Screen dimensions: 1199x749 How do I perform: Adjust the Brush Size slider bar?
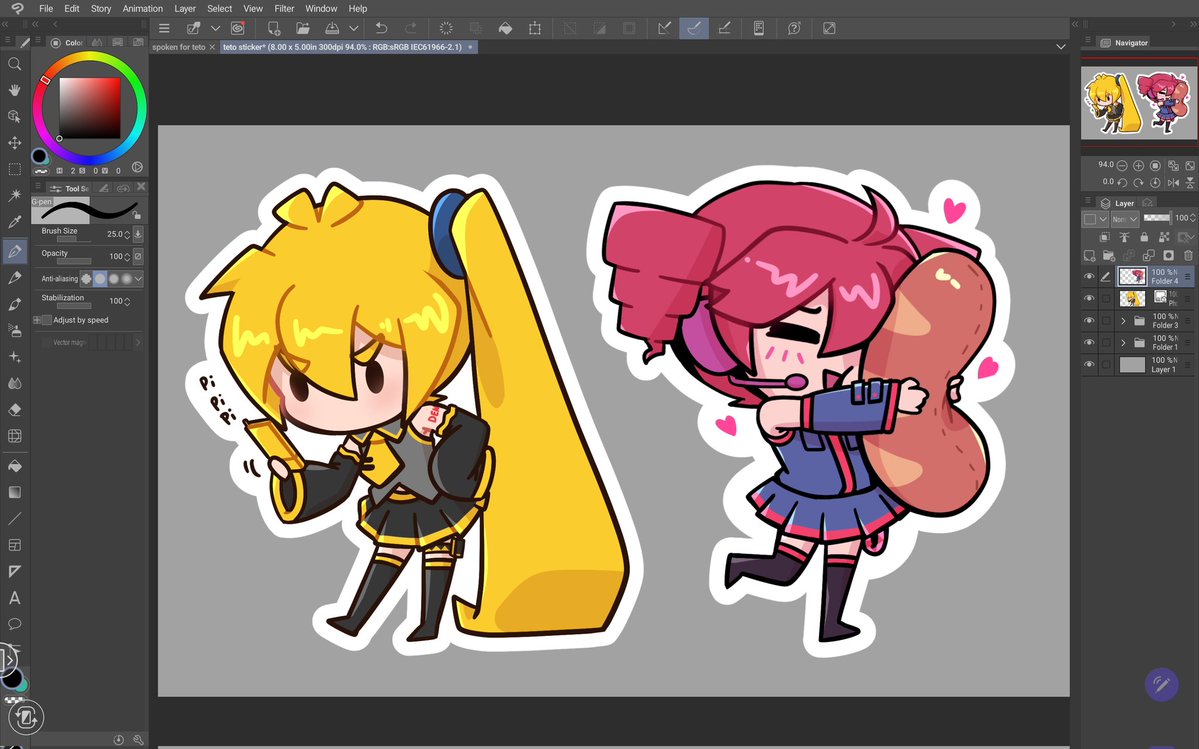[x=74, y=239]
